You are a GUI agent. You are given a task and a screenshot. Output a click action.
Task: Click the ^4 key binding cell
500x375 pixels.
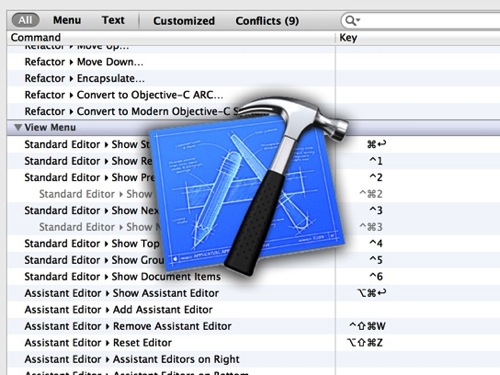tap(376, 243)
